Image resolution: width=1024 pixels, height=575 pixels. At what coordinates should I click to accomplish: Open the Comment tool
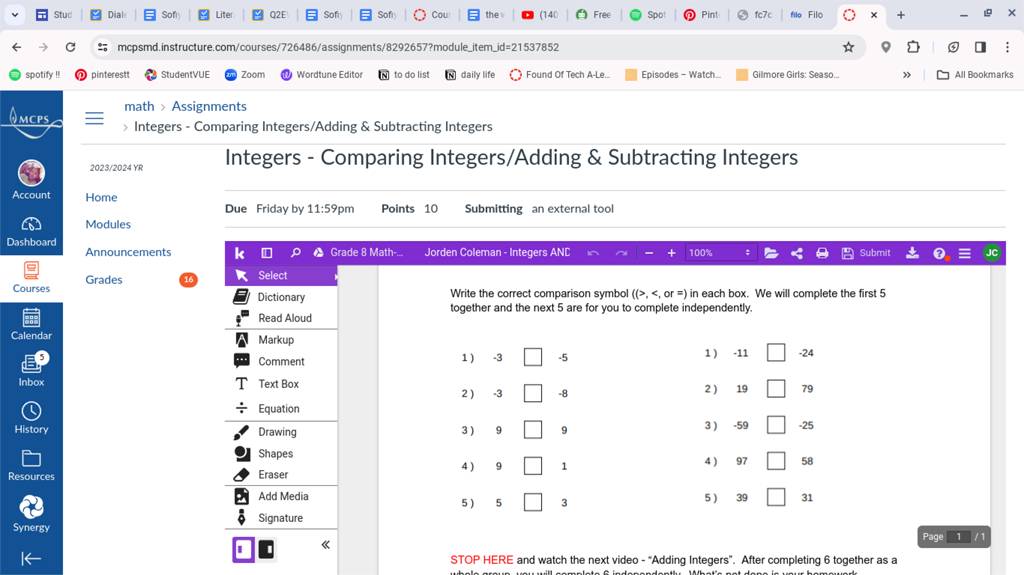[281, 361]
